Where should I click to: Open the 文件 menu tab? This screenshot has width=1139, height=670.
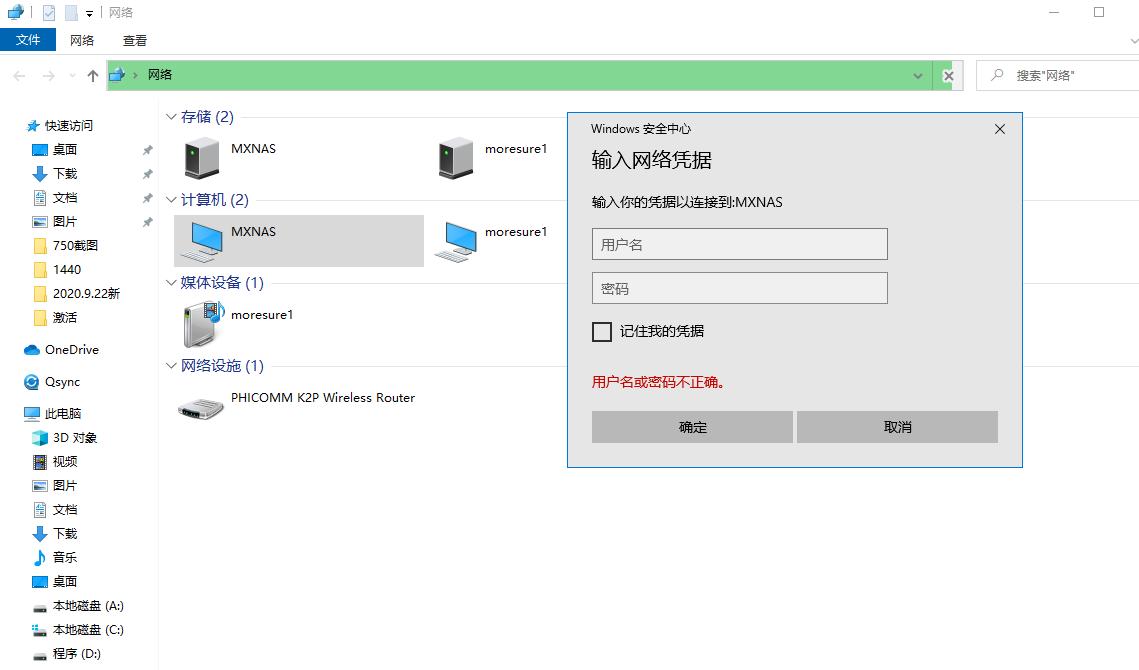(28, 40)
